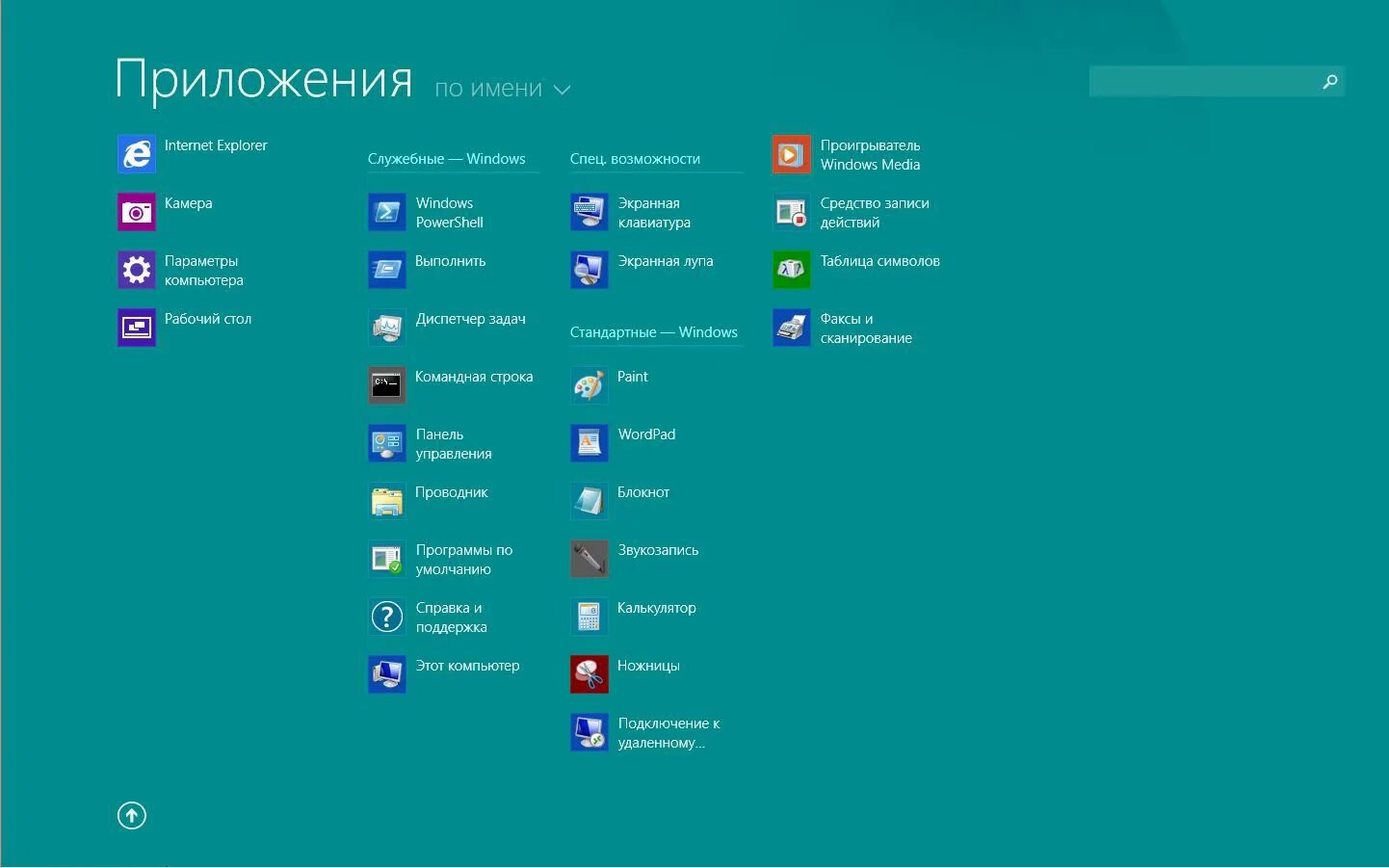Open Программы по умолчанию icon
Viewport: 1389px width, 868px height.
click(x=387, y=559)
